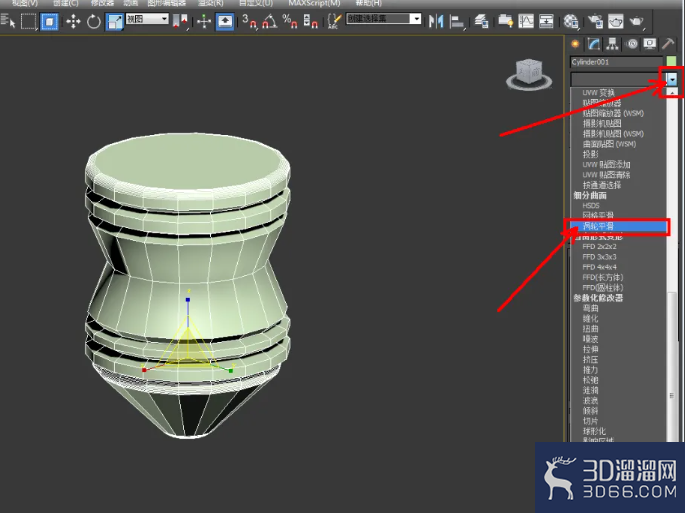Select UVW 贴图添加 modifier
This screenshot has width=685, height=513.
click(606, 164)
